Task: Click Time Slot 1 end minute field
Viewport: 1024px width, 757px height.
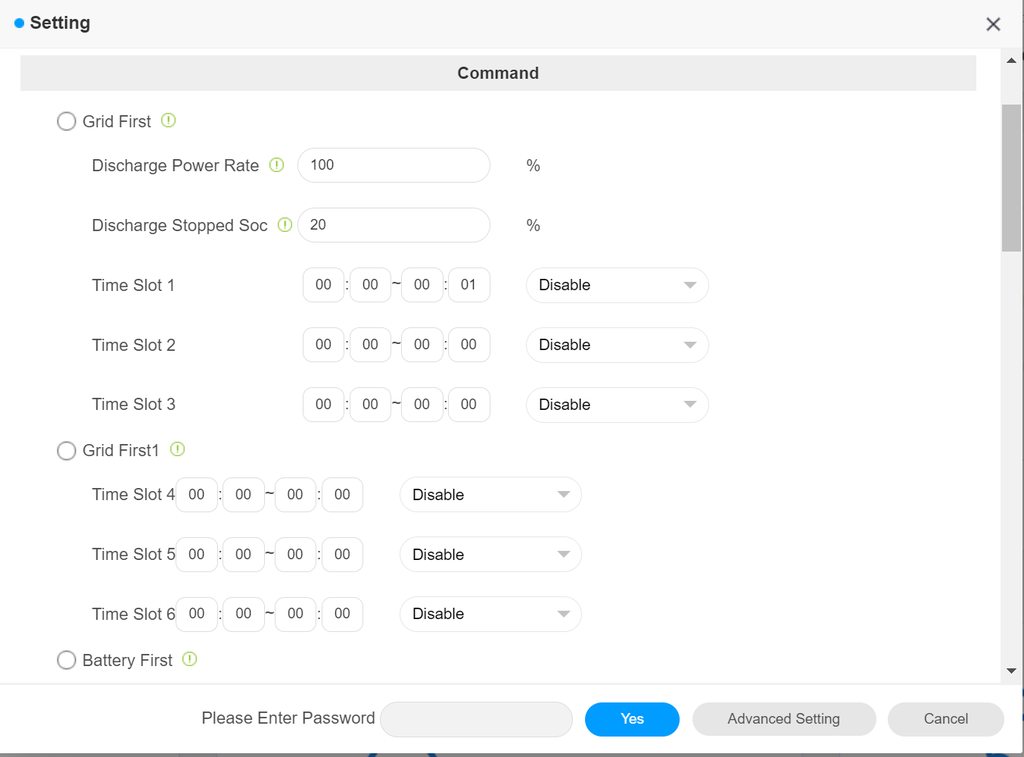Action: (x=468, y=285)
